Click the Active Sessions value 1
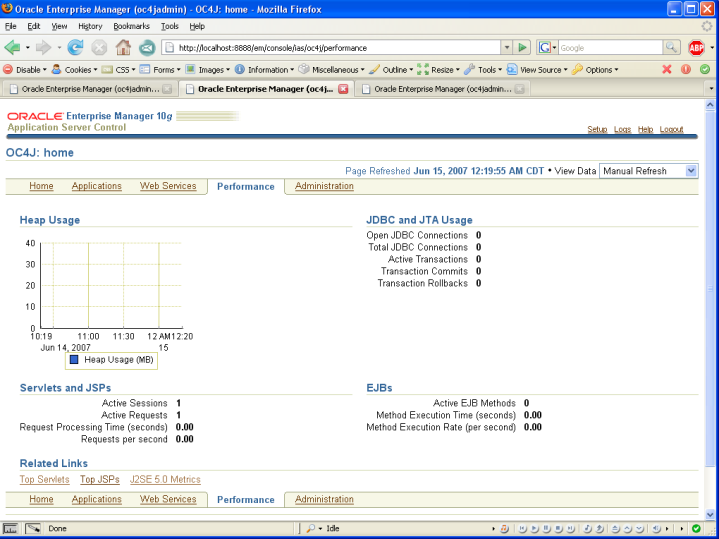719x539 pixels. click(x=178, y=403)
